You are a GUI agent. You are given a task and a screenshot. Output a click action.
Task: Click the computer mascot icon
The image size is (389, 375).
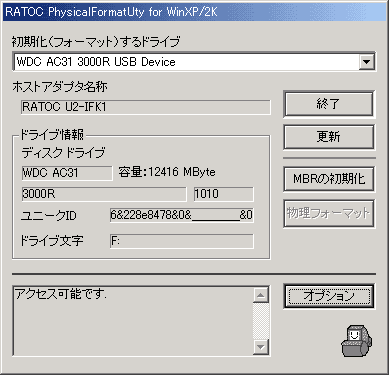[356, 341]
